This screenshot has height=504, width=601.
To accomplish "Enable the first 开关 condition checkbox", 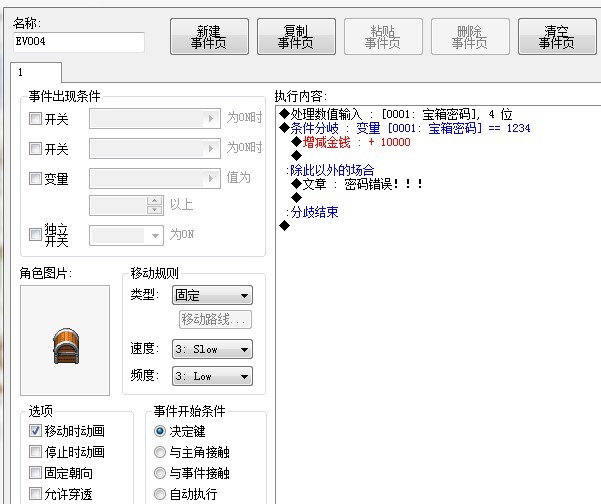I will 35,118.
